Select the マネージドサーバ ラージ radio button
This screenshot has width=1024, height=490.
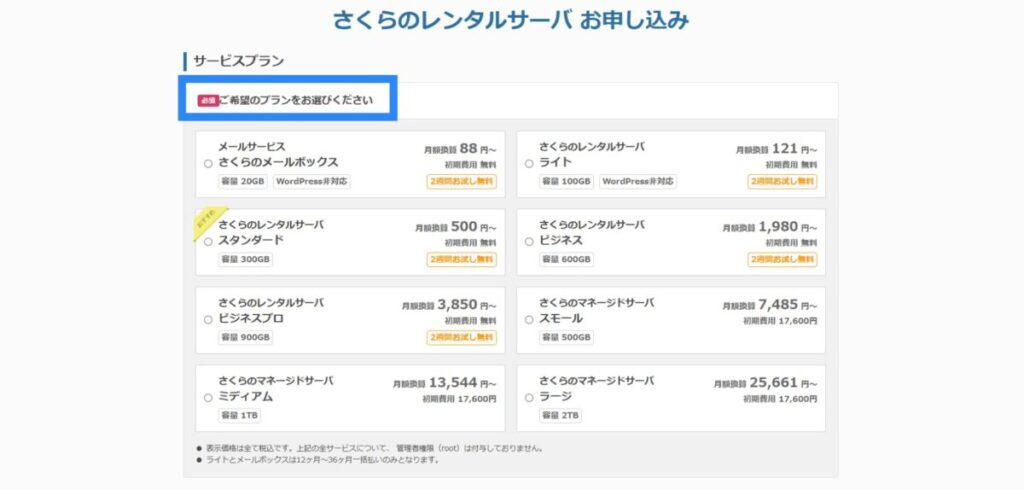[x=529, y=397]
